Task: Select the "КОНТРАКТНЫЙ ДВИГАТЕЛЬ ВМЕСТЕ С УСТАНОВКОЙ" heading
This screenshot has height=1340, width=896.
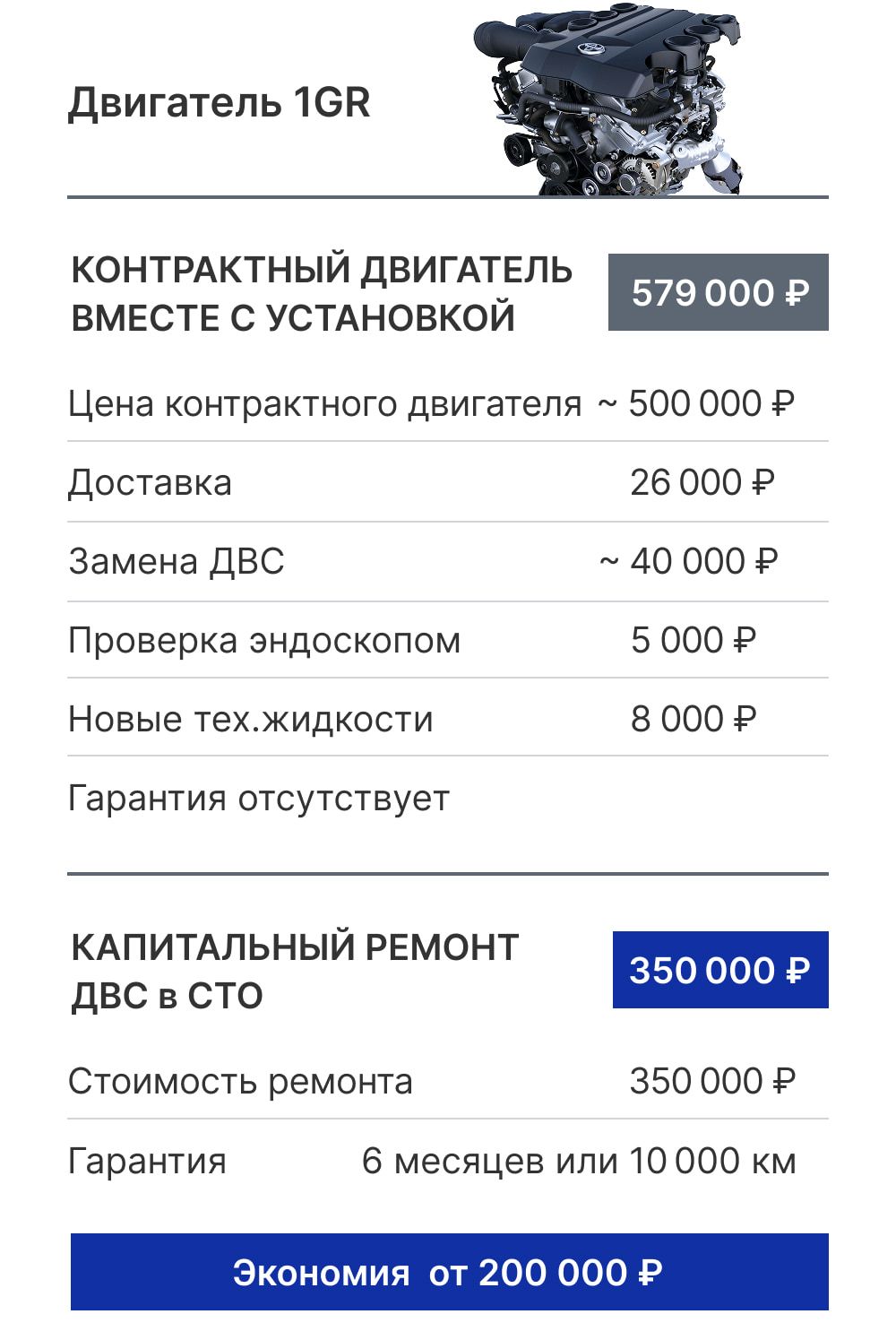Action: [x=321, y=294]
